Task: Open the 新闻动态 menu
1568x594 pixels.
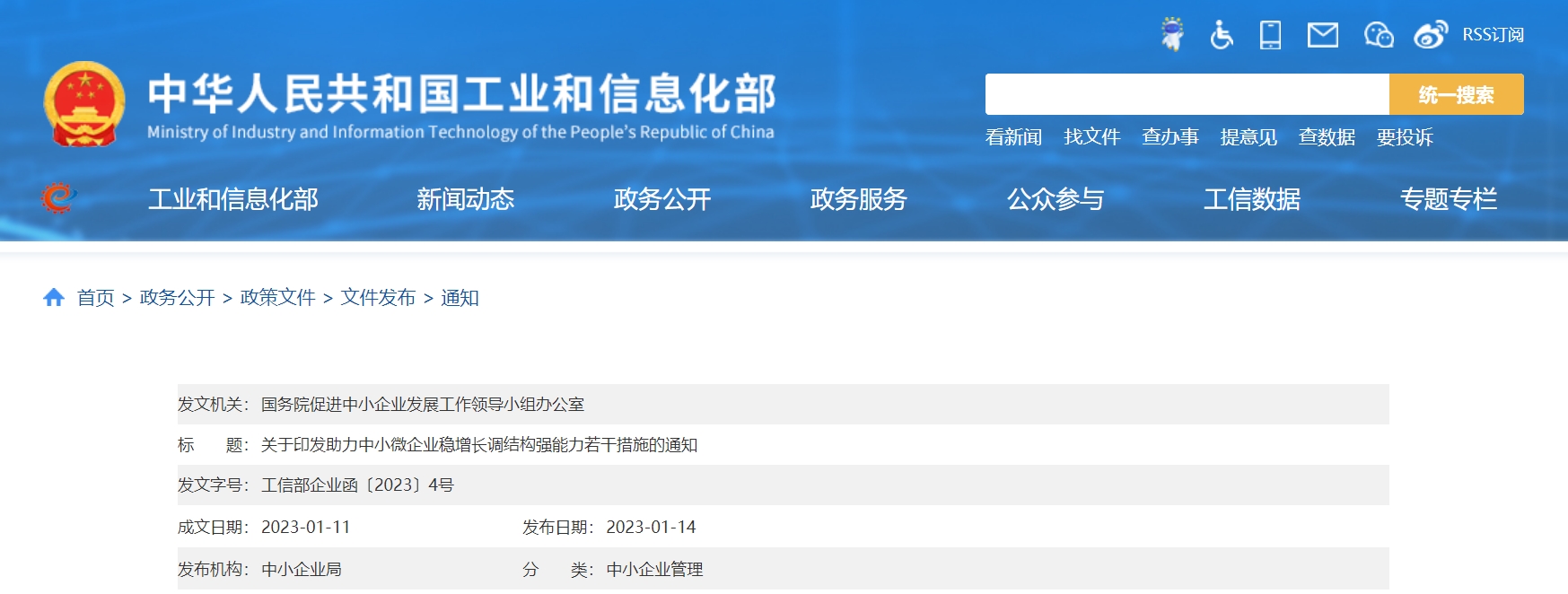Action: [x=465, y=199]
